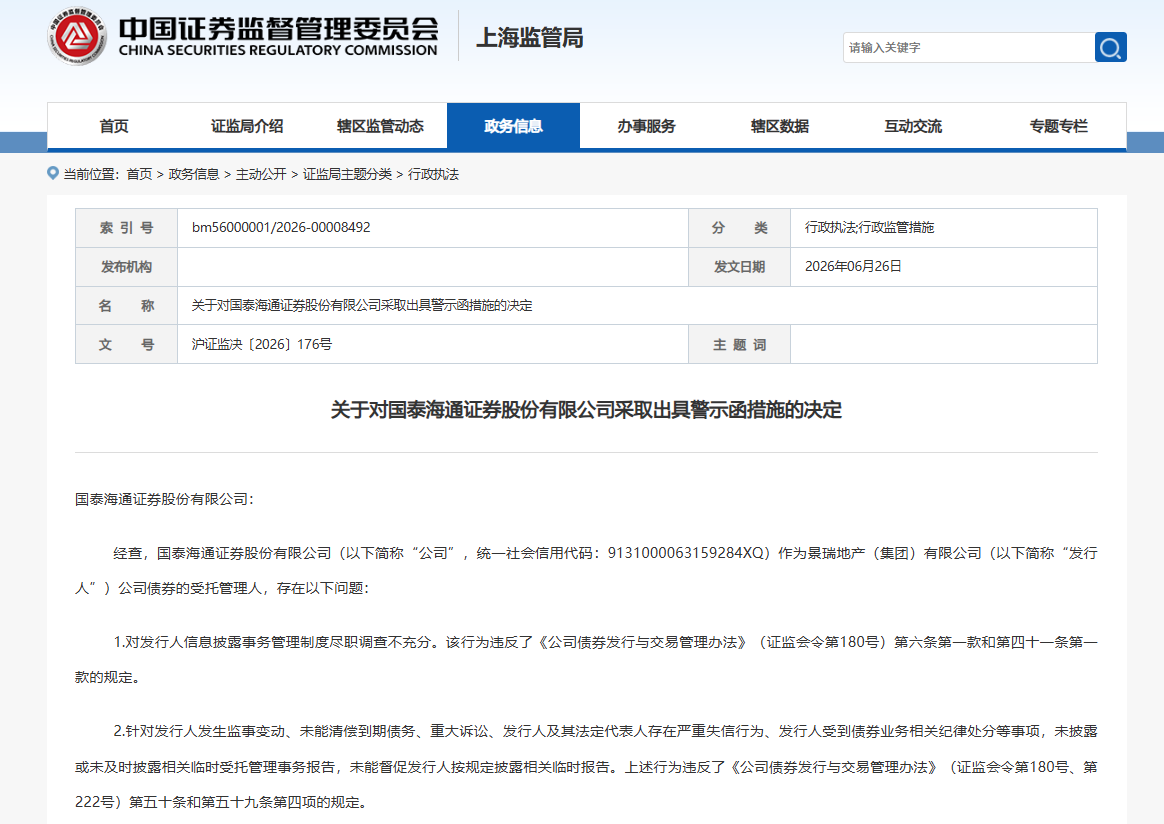Open the 辖区监管动态 navigation tab
The width and height of the screenshot is (1164, 824).
point(380,126)
